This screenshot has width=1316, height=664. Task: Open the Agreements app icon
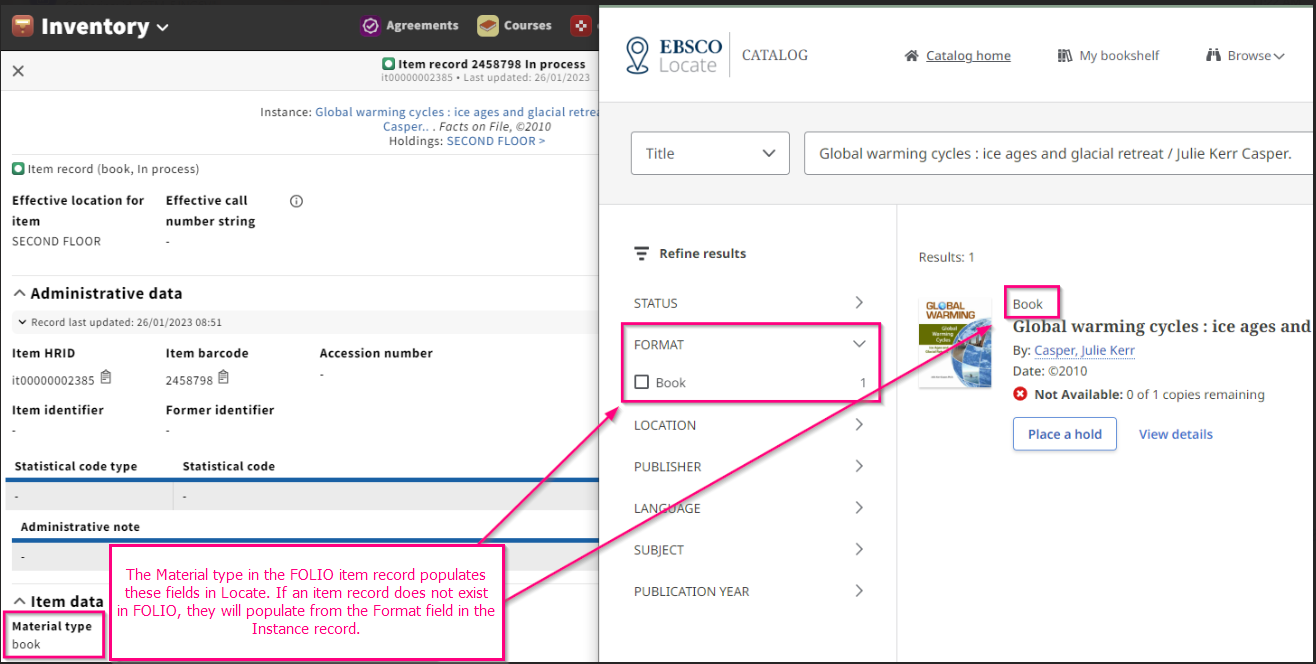coord(371,26)
